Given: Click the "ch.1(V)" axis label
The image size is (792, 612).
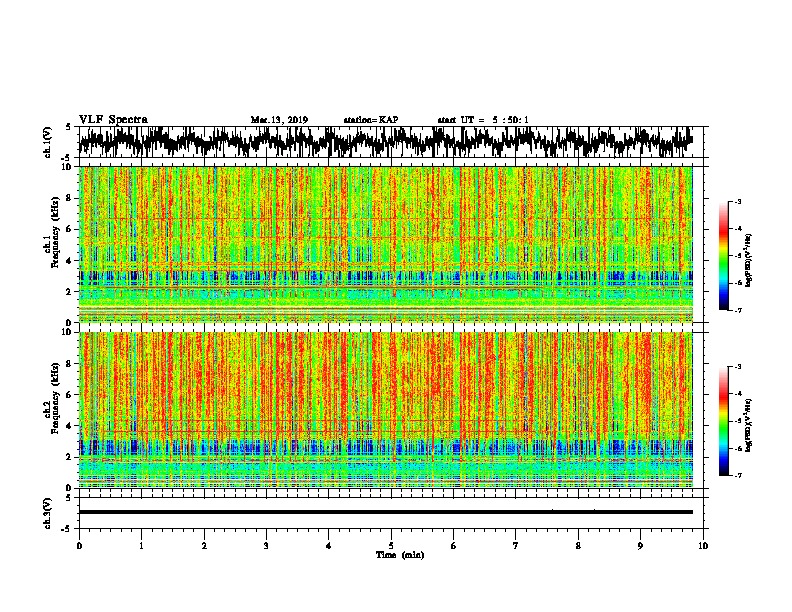Looking at the screenshot, I should tap(48, 142).
